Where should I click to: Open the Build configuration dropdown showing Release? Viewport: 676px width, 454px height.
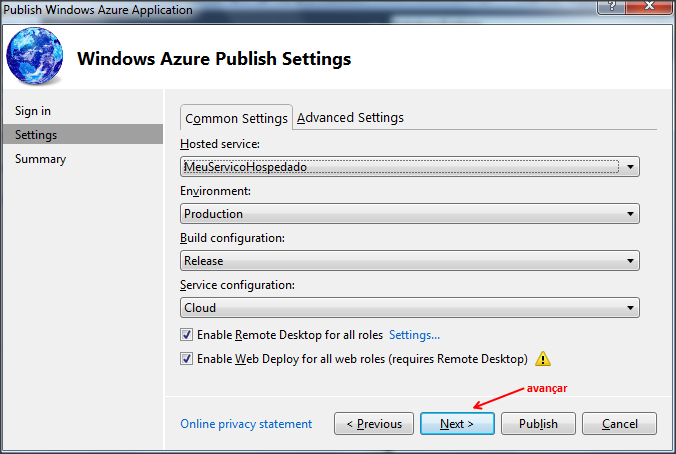tap(410, 261)
